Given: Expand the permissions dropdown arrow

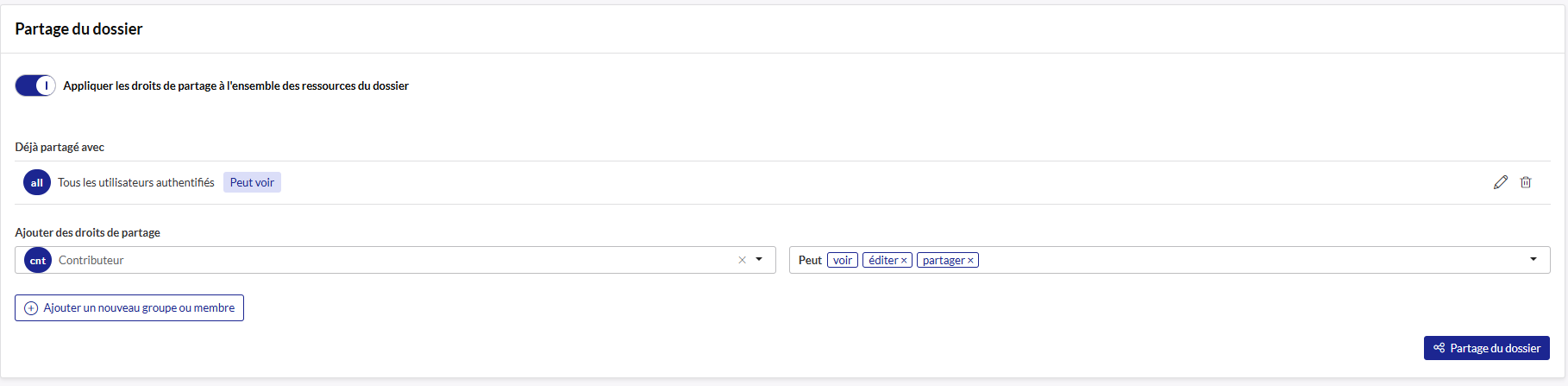Looking at the screenshot, I should coord(1534,260).
